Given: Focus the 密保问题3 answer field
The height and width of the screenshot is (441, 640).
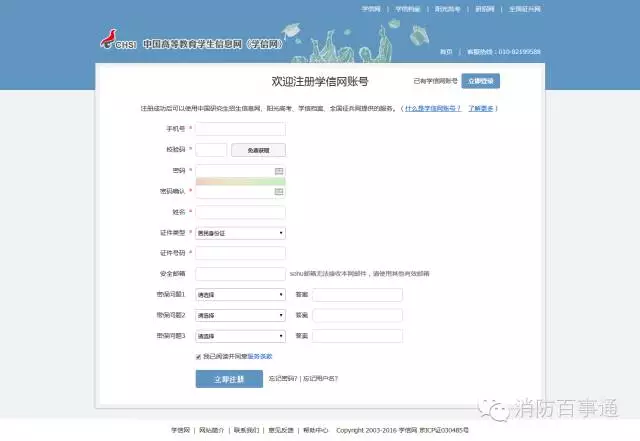Looking at the screenshot, I should point(358,336).
